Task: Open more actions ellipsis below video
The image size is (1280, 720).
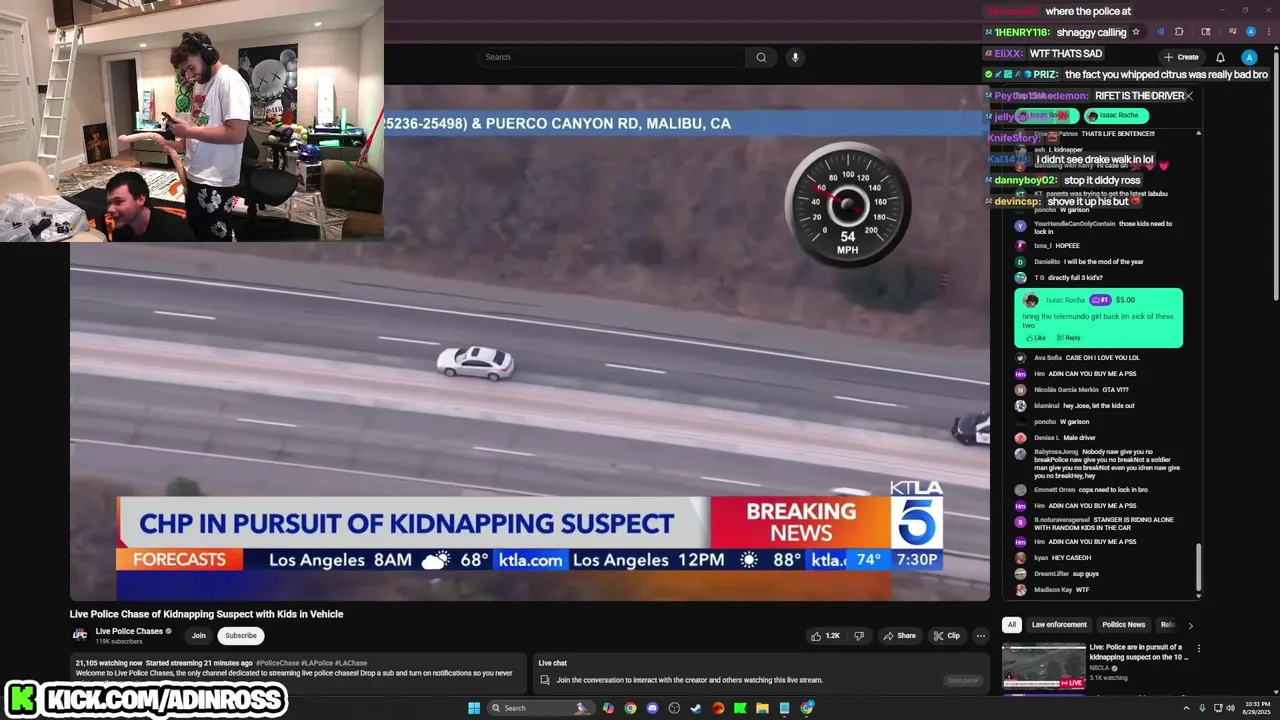Action: tap(981, 636)
